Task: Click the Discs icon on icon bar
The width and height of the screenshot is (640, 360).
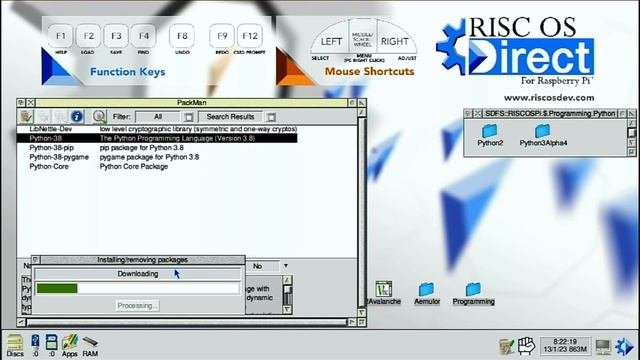Action: coord(15,345)
